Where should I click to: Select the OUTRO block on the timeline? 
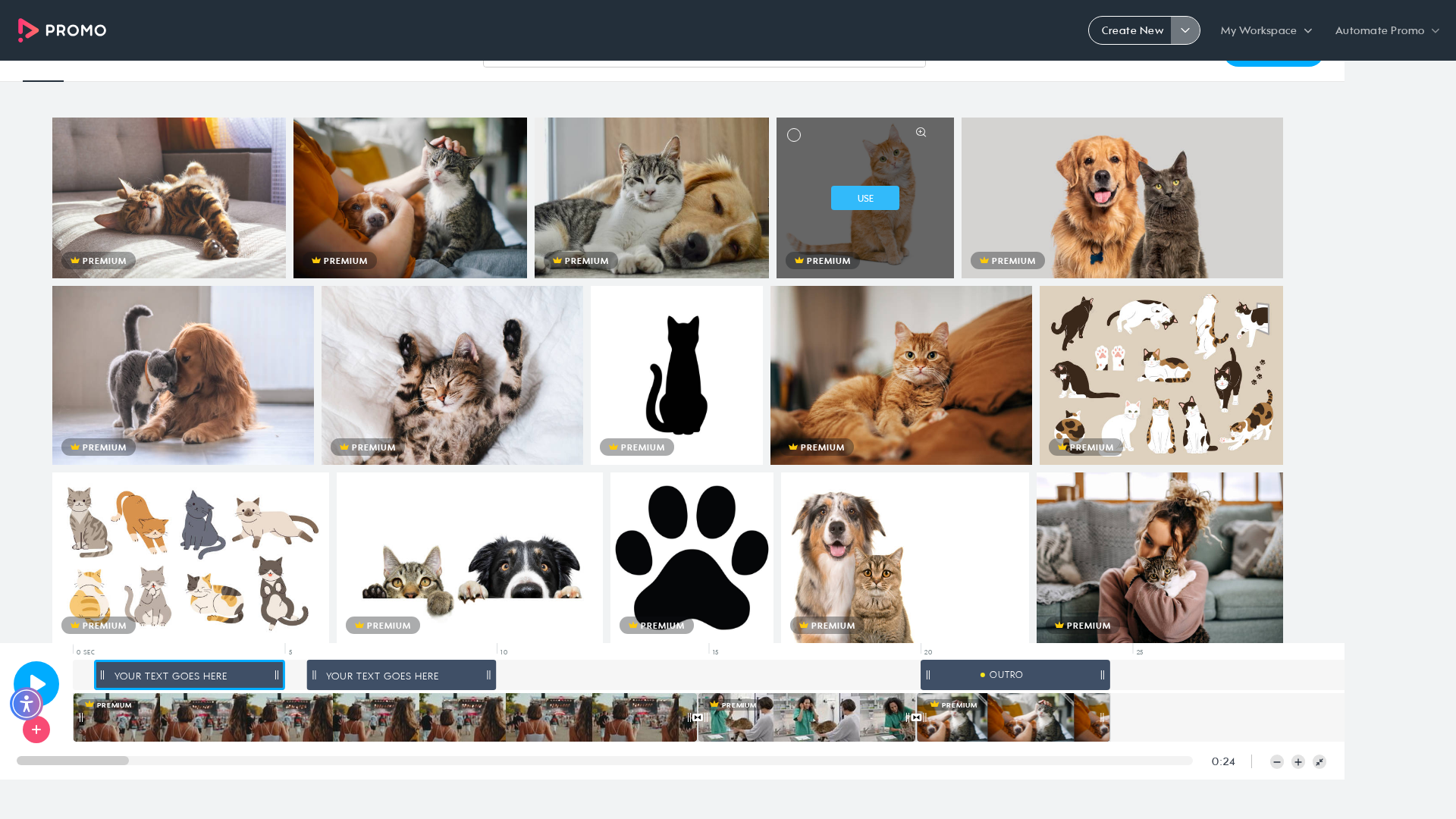point(1015,675)
